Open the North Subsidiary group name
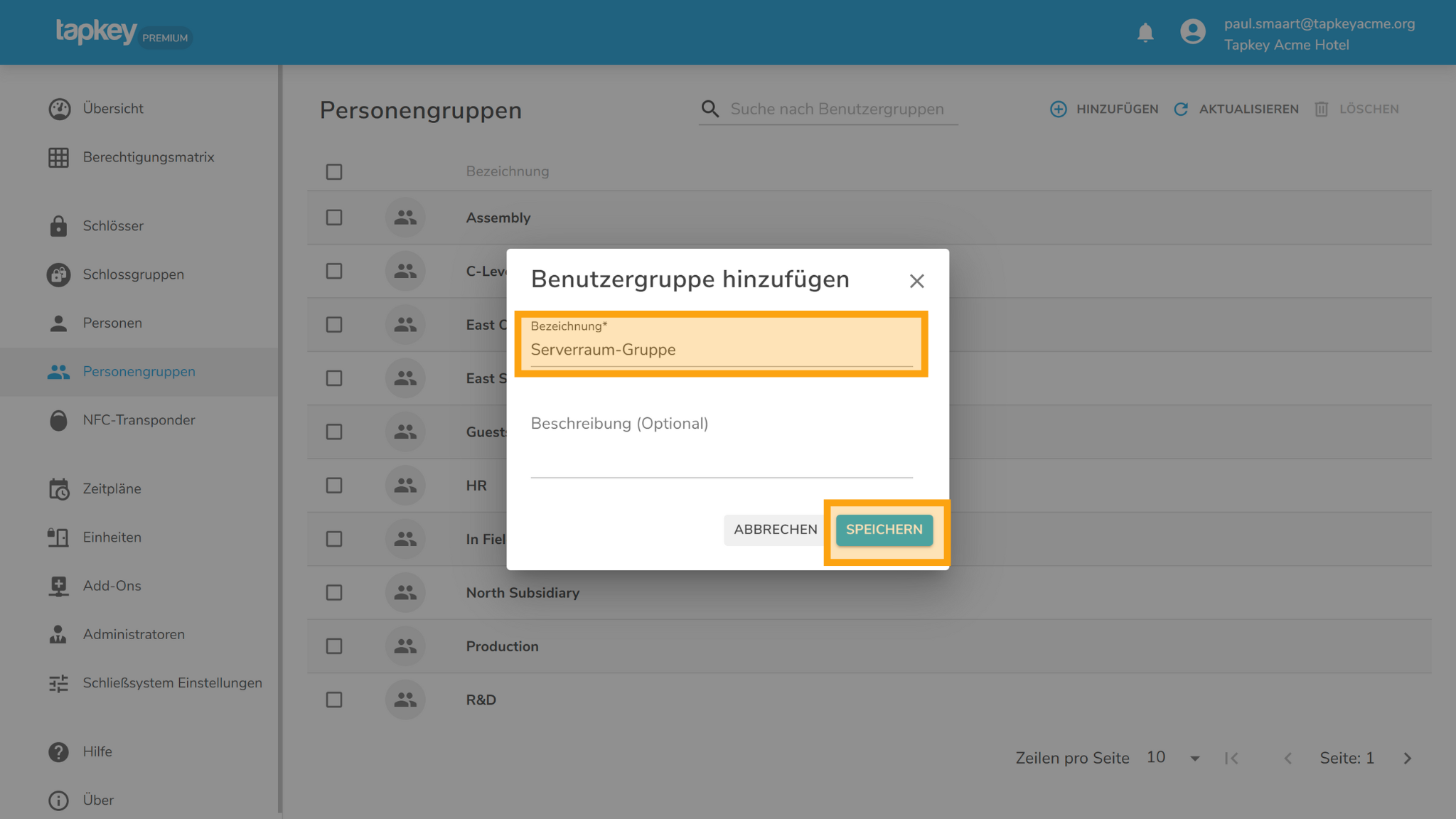The width and height of the screenshot is (1456, 819). click(523, 592)
